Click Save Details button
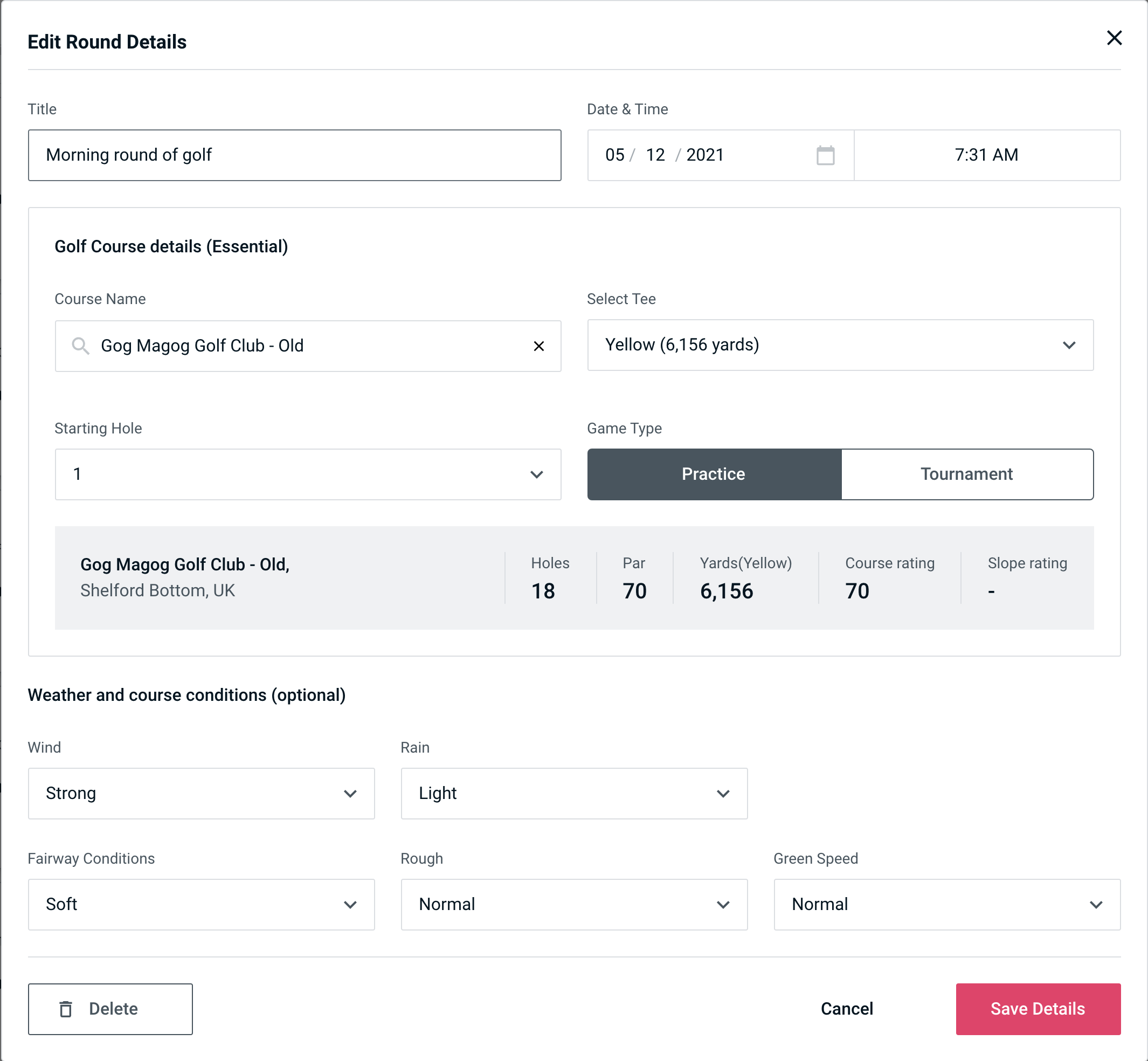Viewport: 1148px width, 1061px height. point(1037,1008)
